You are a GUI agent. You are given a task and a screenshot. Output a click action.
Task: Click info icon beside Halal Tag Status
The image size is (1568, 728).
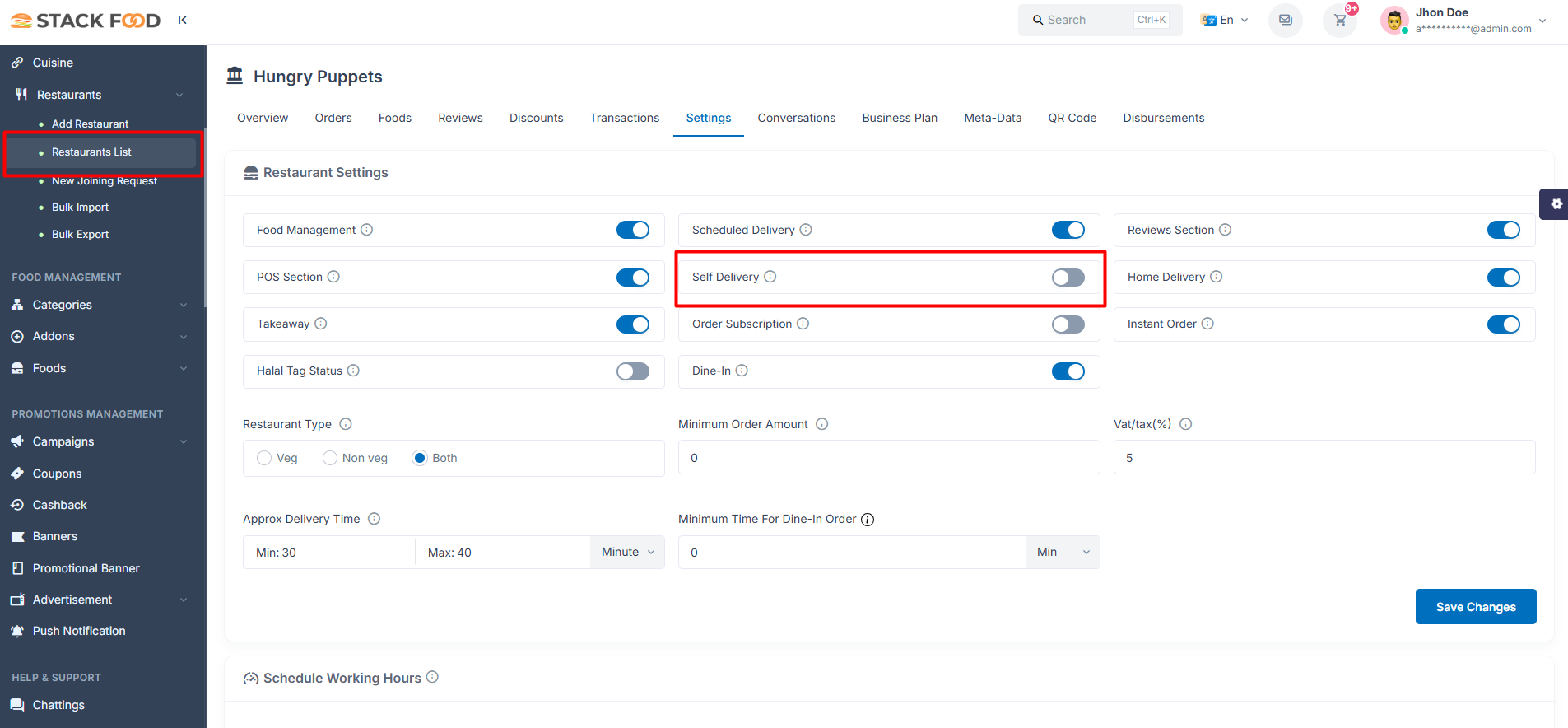(353, 371)
